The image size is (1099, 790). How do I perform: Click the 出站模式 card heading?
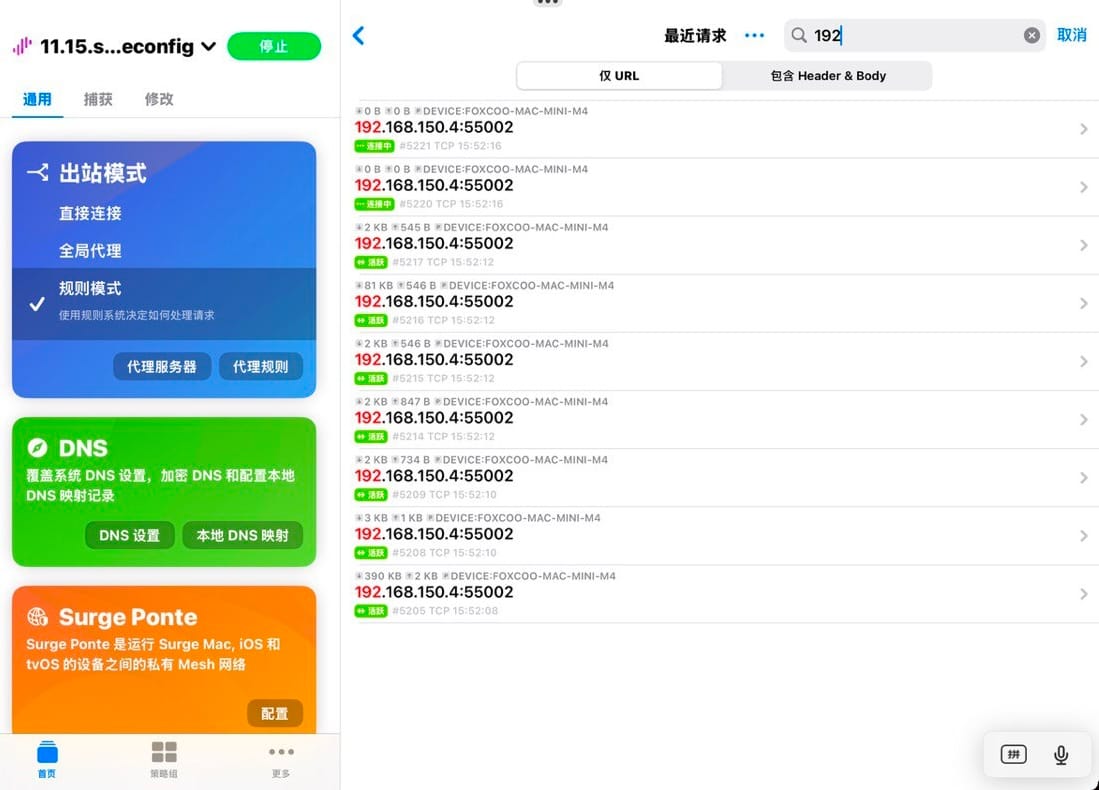pyautogui.click(x=103, y=173)
